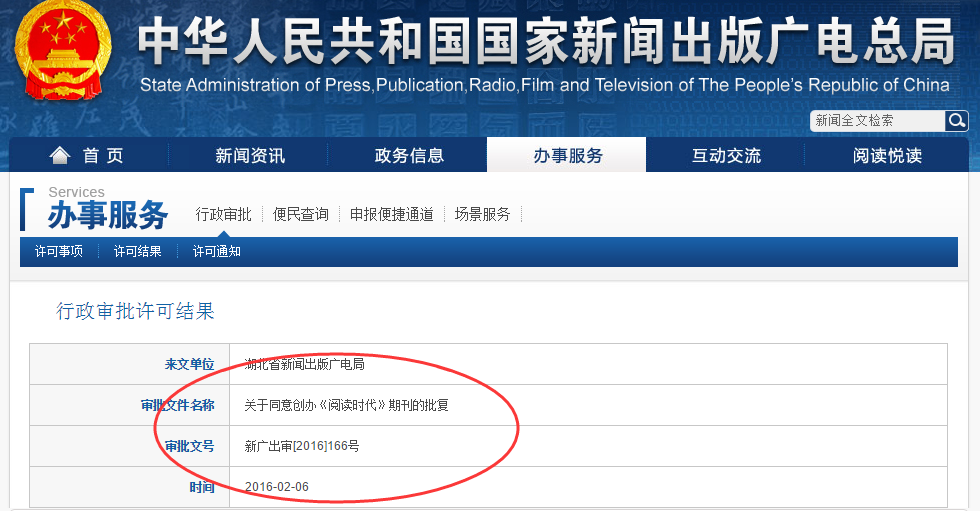Click the 行政审批许可结果 page title
Viewport: 980px width, 511px height.
[x=135, y=310]
